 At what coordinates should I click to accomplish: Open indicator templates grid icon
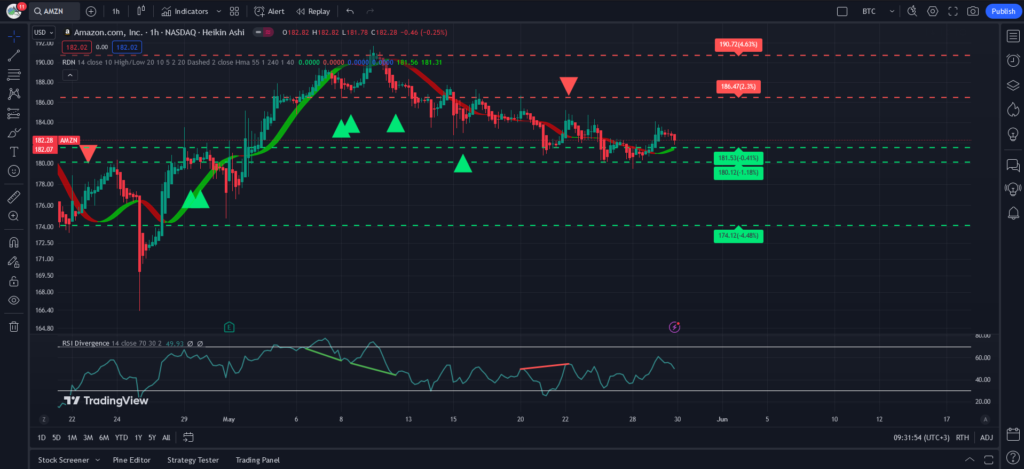pos(234,11)
